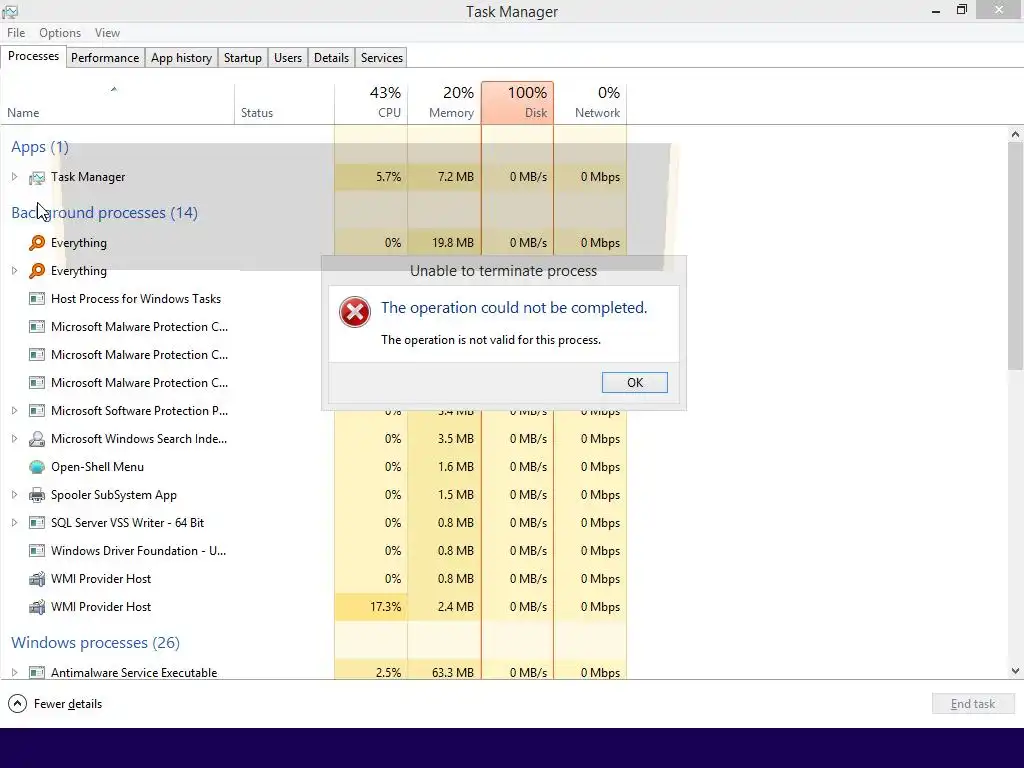
Task: Click the Task Manager title bar icon
Action: click(x=10, y=11)
